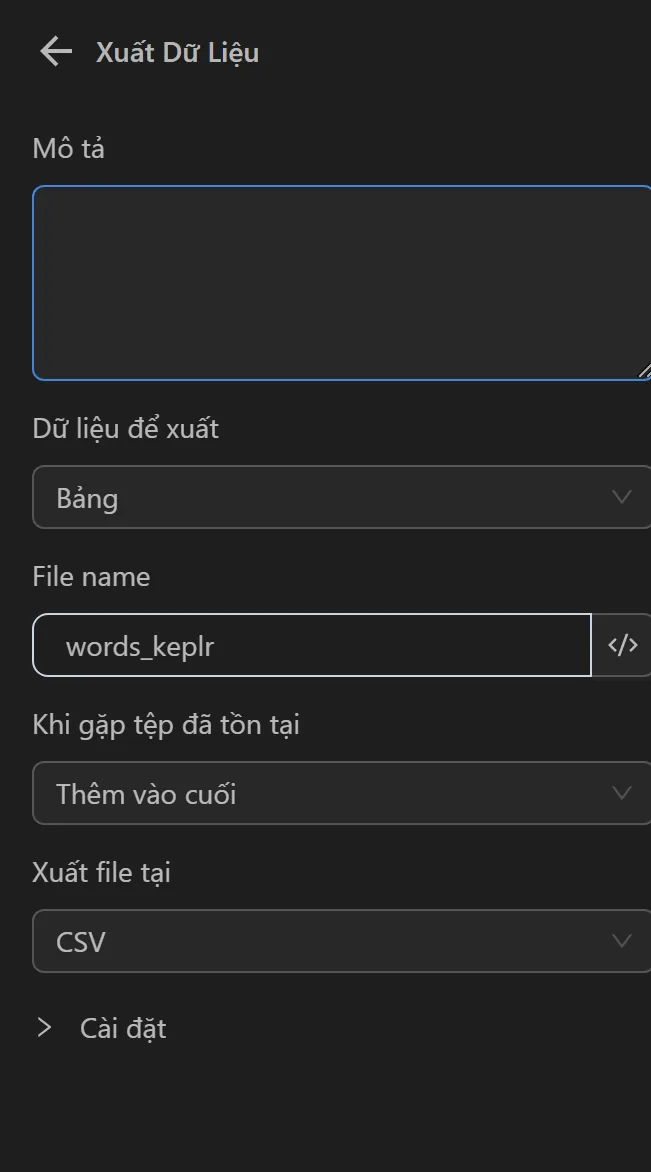Expand the Cài đặt section arrow
This screenshot has height=1172, width=651.
pos(44,1028)
